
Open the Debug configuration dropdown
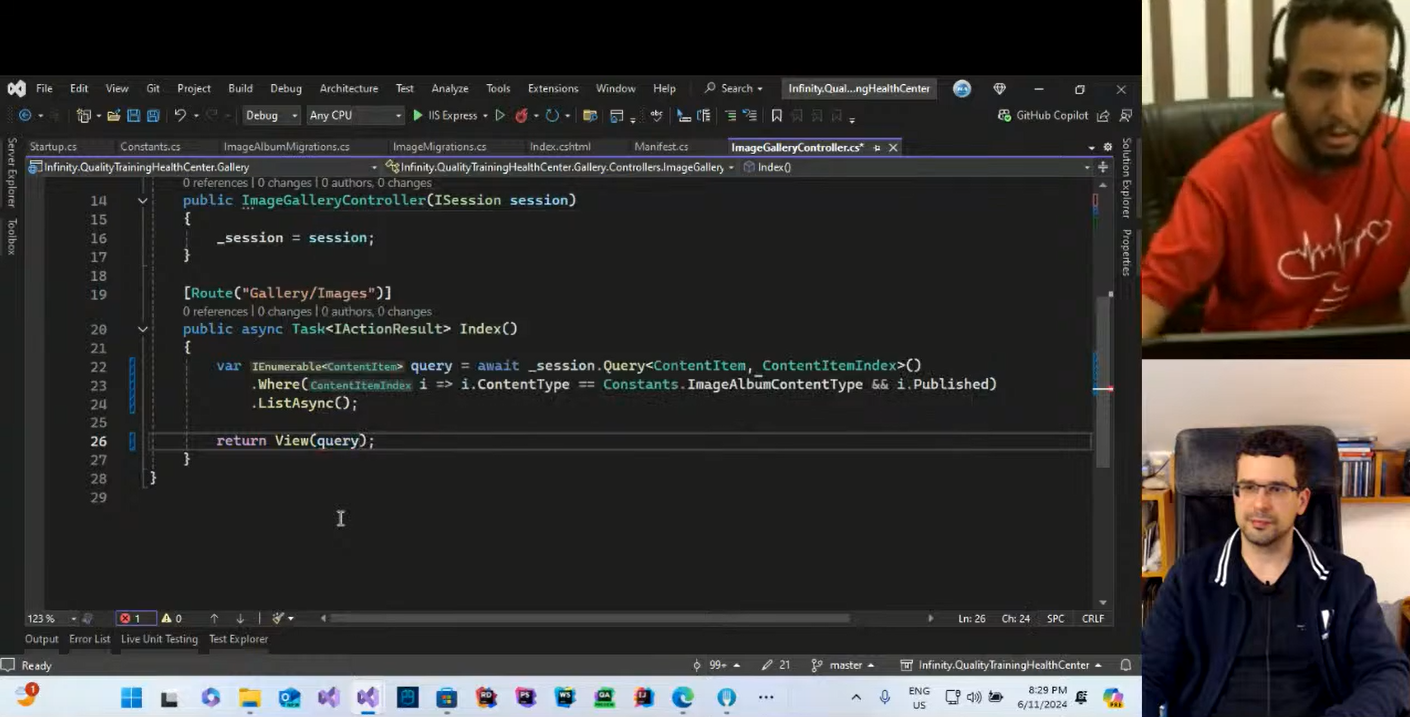click(x=271, y=116)
